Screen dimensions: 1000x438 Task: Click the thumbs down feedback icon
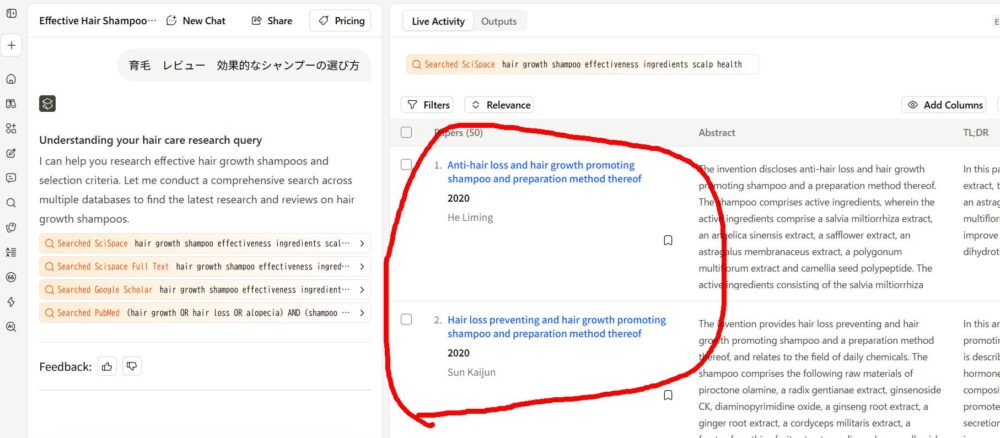(x=131, y=367)
